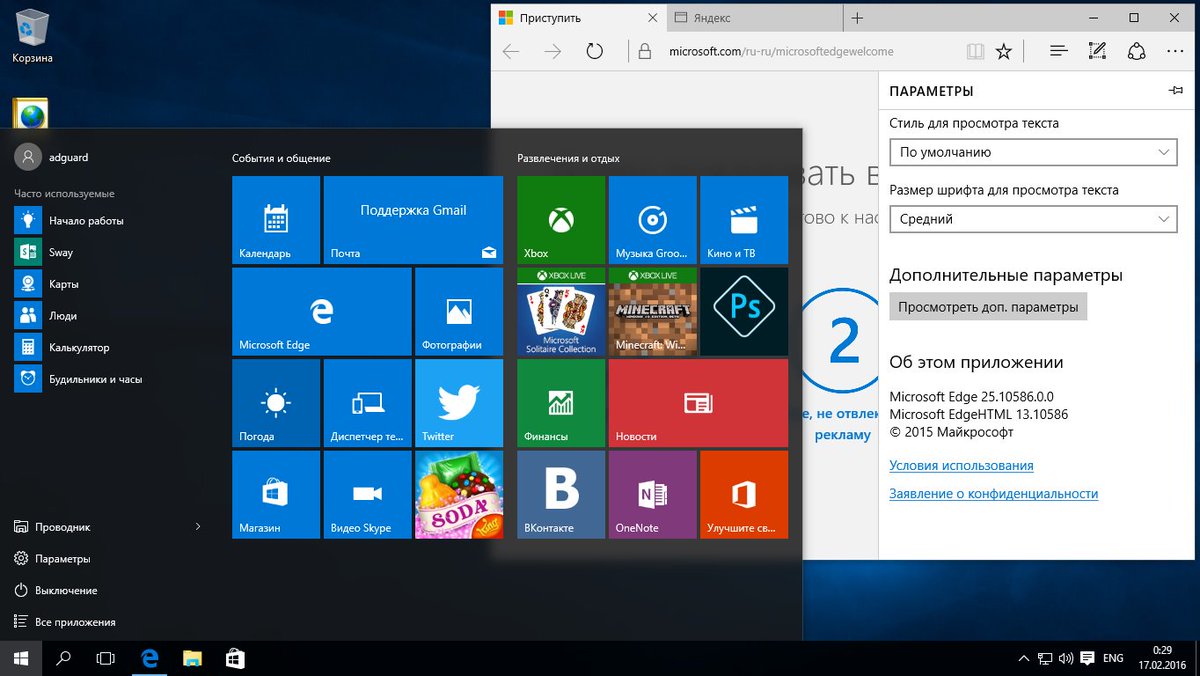The width and height of the screenshot is (1200, 676).
Task: Click the Edge Share icon
Action: (x=1136, y=51)
